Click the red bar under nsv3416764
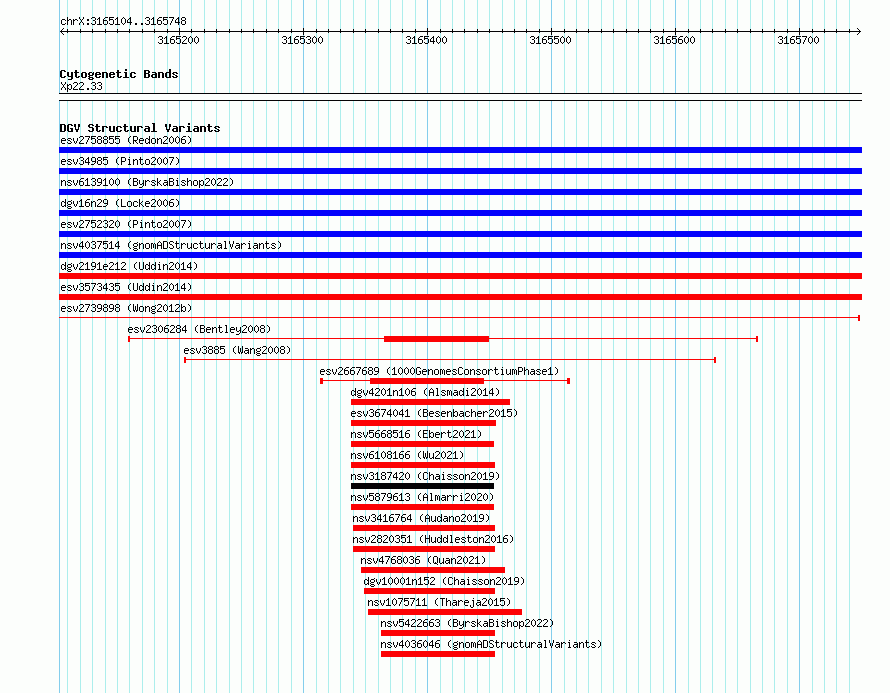 click(x=424, y=528)
